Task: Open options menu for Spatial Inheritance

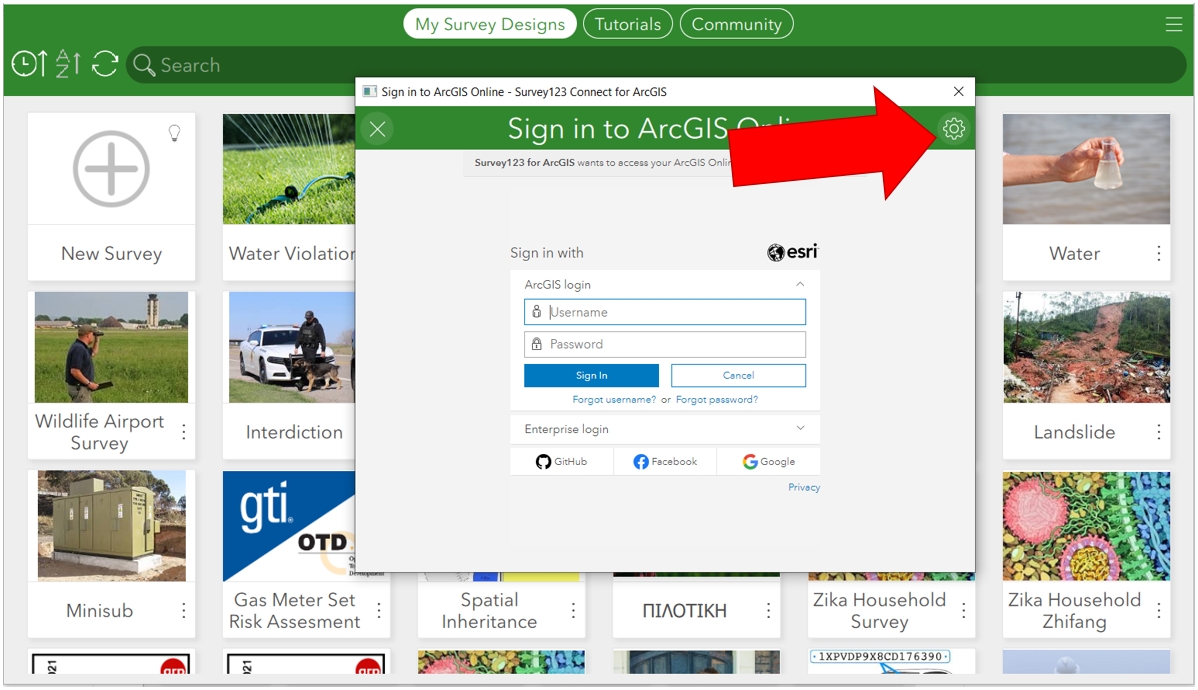Action: (573, 611)
